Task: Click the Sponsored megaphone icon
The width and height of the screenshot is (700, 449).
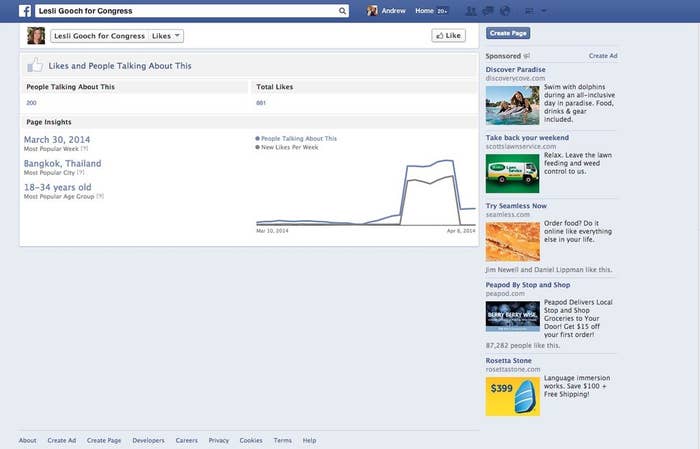Action: [x=527, y=56]
